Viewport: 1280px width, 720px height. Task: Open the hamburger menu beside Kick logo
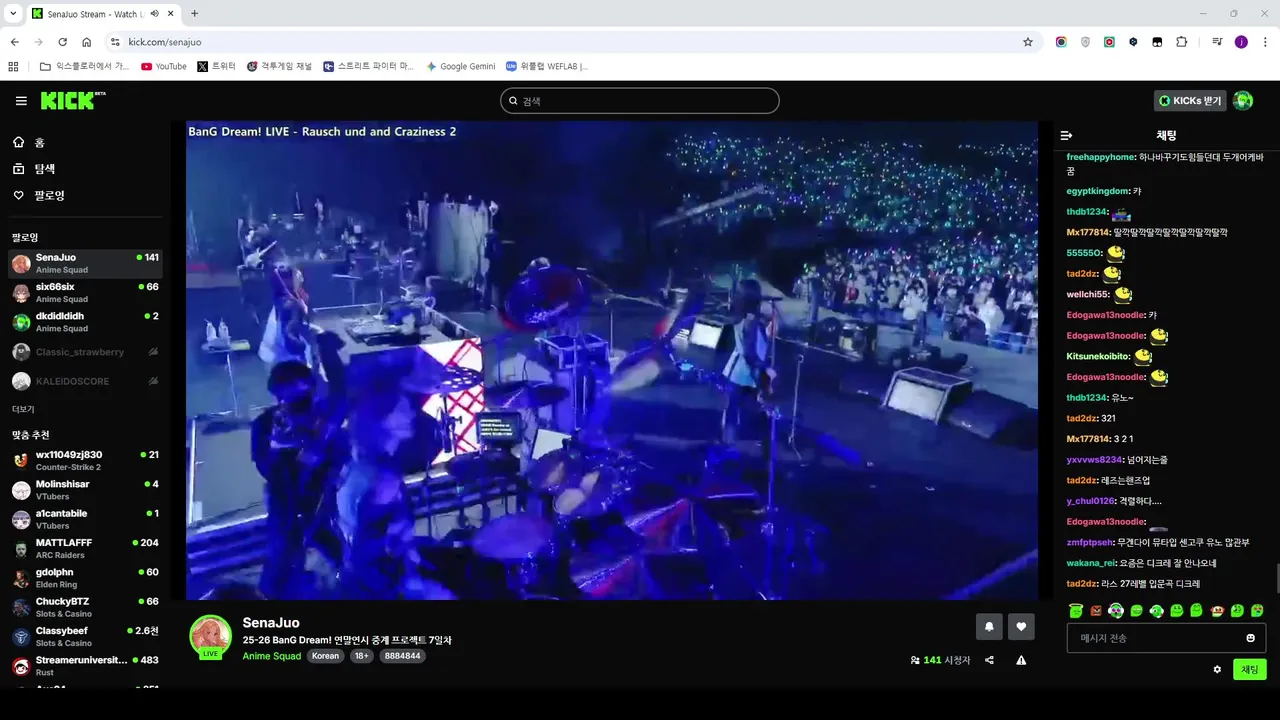pos(21,101)
